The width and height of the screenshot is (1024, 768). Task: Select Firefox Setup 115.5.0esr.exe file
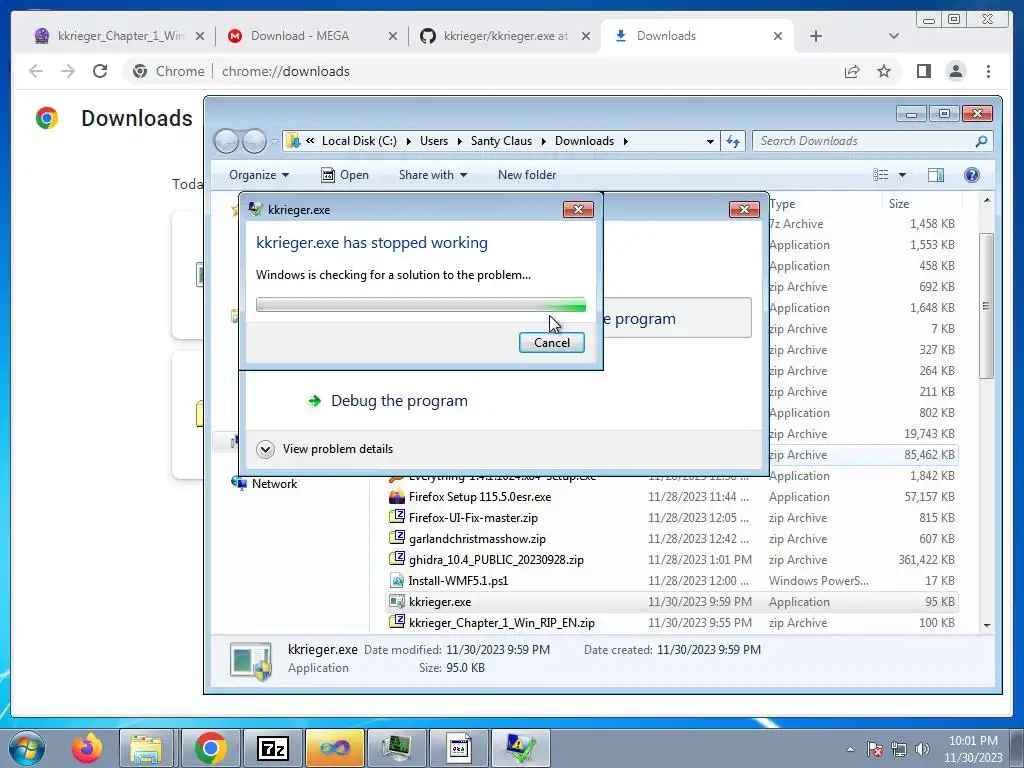pyautogui.click(x=480, y=497)
